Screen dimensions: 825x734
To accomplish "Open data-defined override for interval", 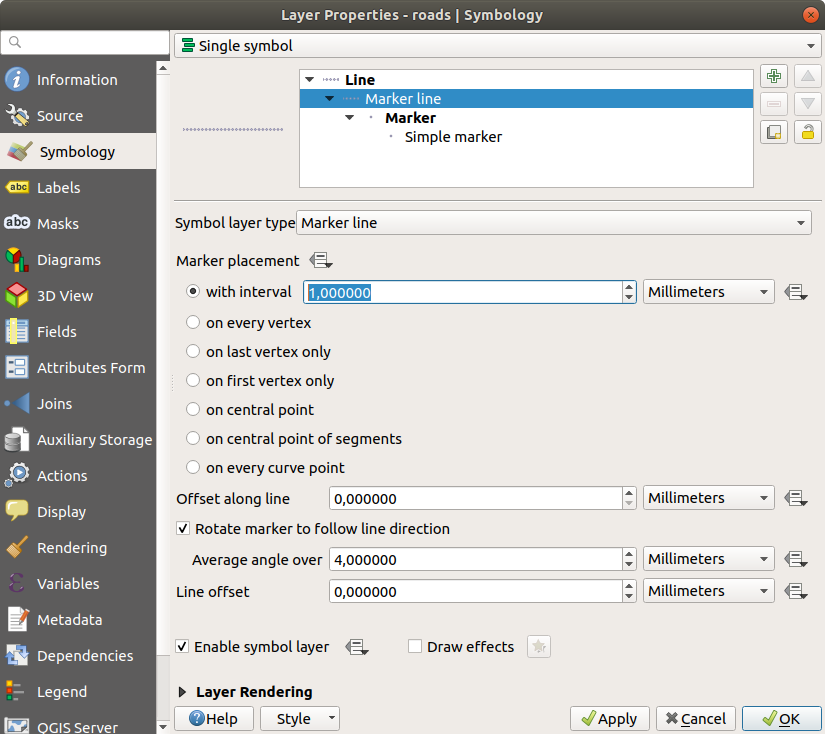I will point(796,292).
